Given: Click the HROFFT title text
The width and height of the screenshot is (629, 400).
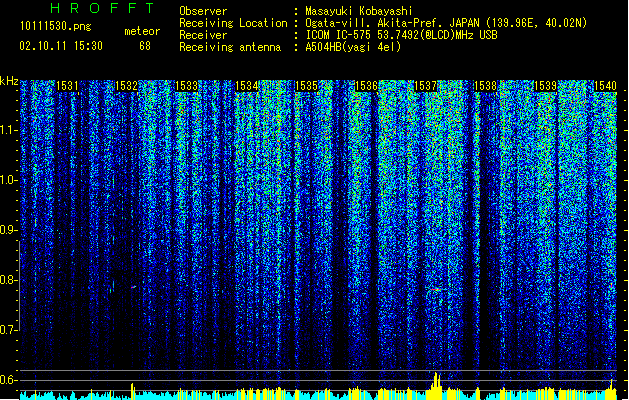Looking at the screenshot, I should click(102, 8).
